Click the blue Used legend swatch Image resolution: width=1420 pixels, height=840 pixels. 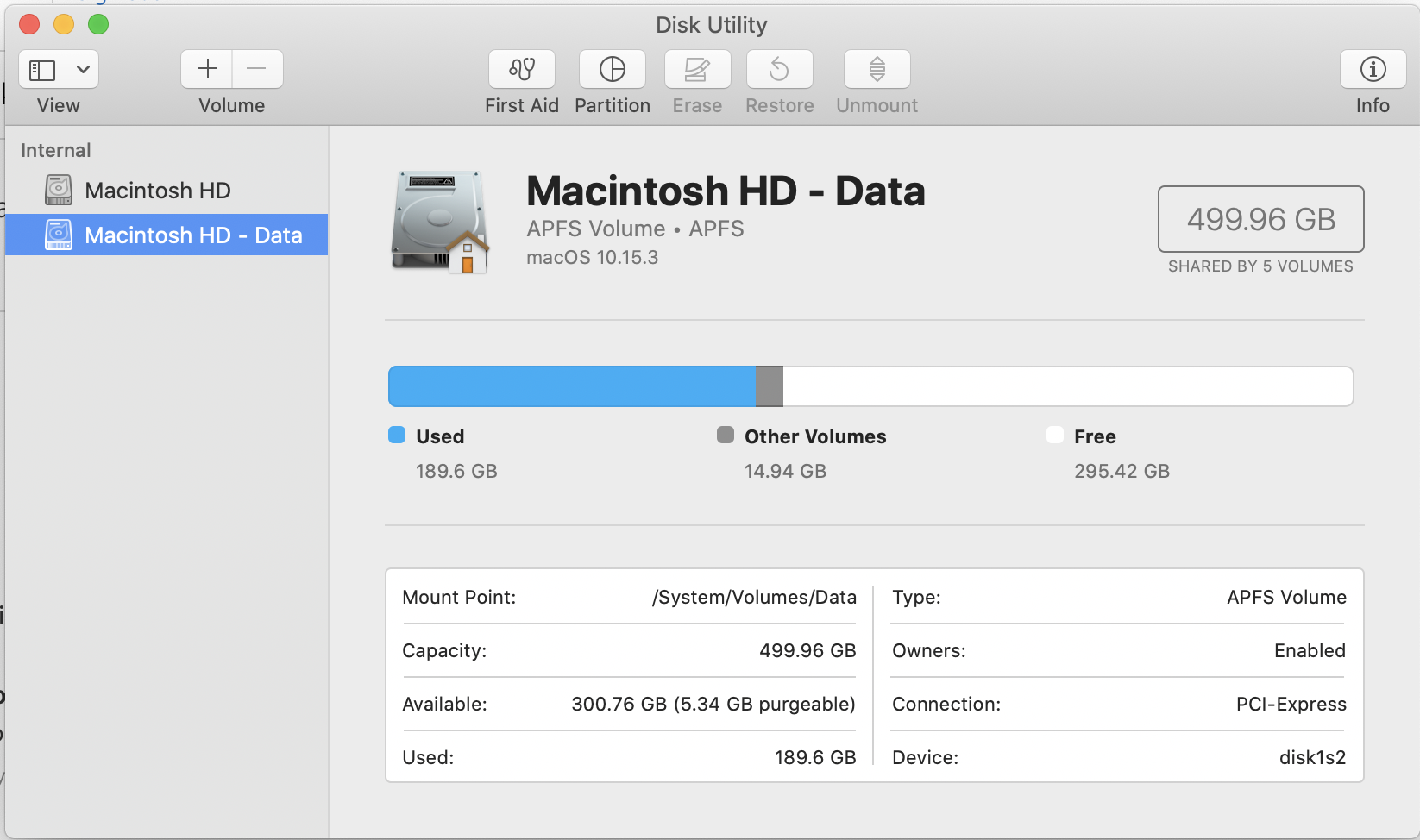tap(397, 435)
